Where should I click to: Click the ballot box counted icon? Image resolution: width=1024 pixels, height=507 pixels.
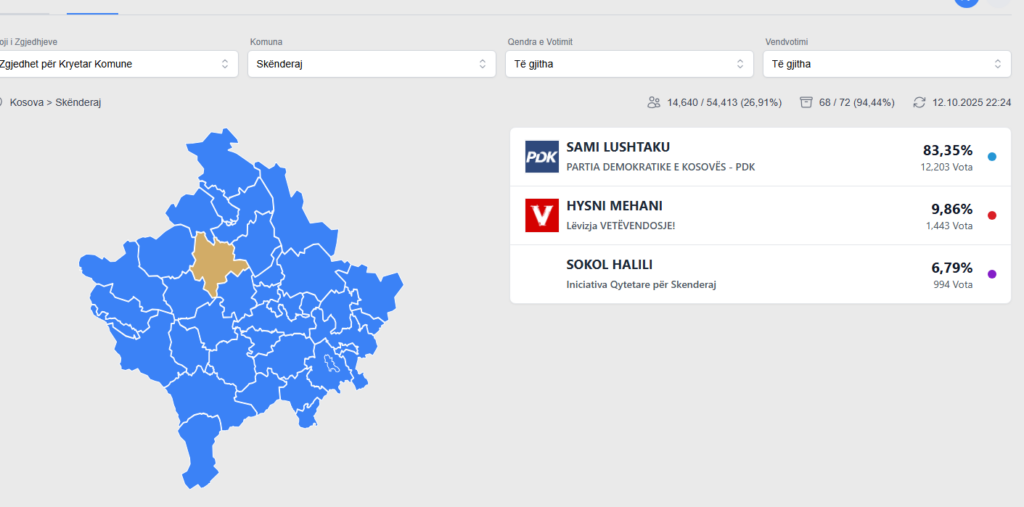(x=805, y=102)
